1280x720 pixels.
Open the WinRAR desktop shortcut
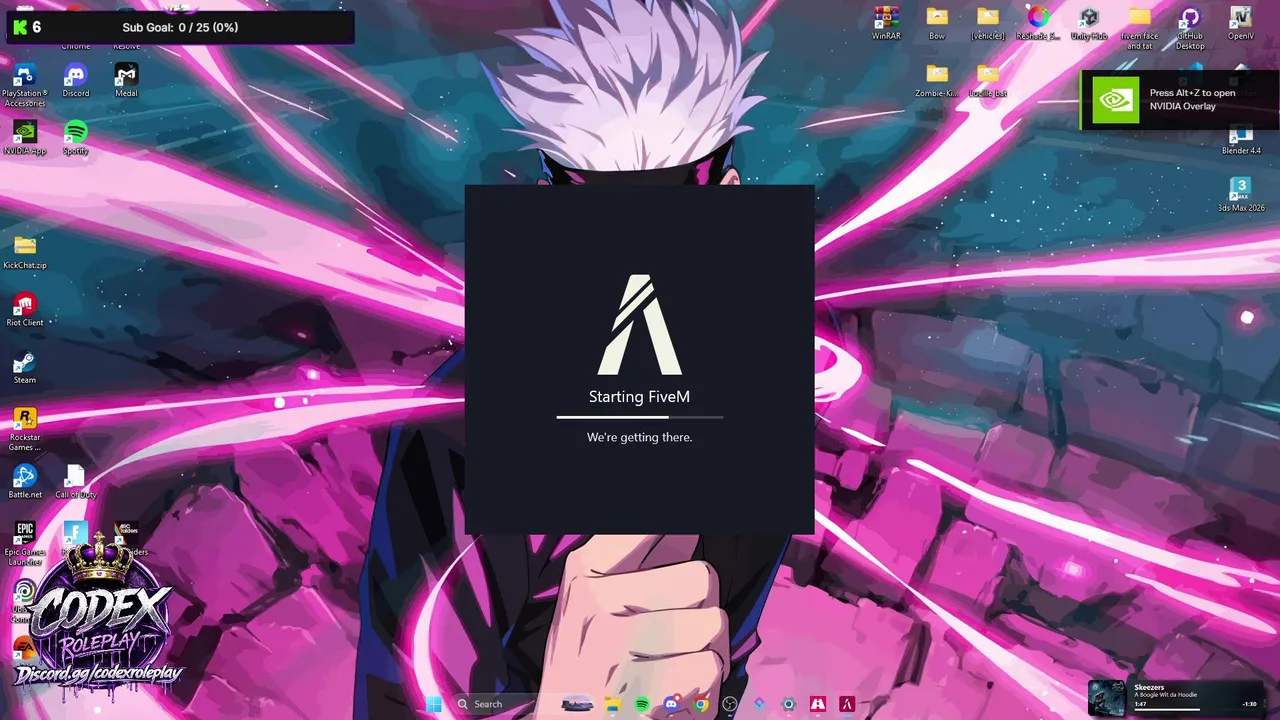click(x=886, y=23)
